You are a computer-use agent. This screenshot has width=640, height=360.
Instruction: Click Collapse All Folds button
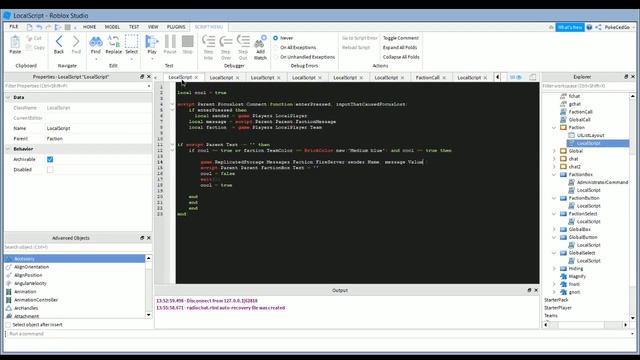point(401,57)
